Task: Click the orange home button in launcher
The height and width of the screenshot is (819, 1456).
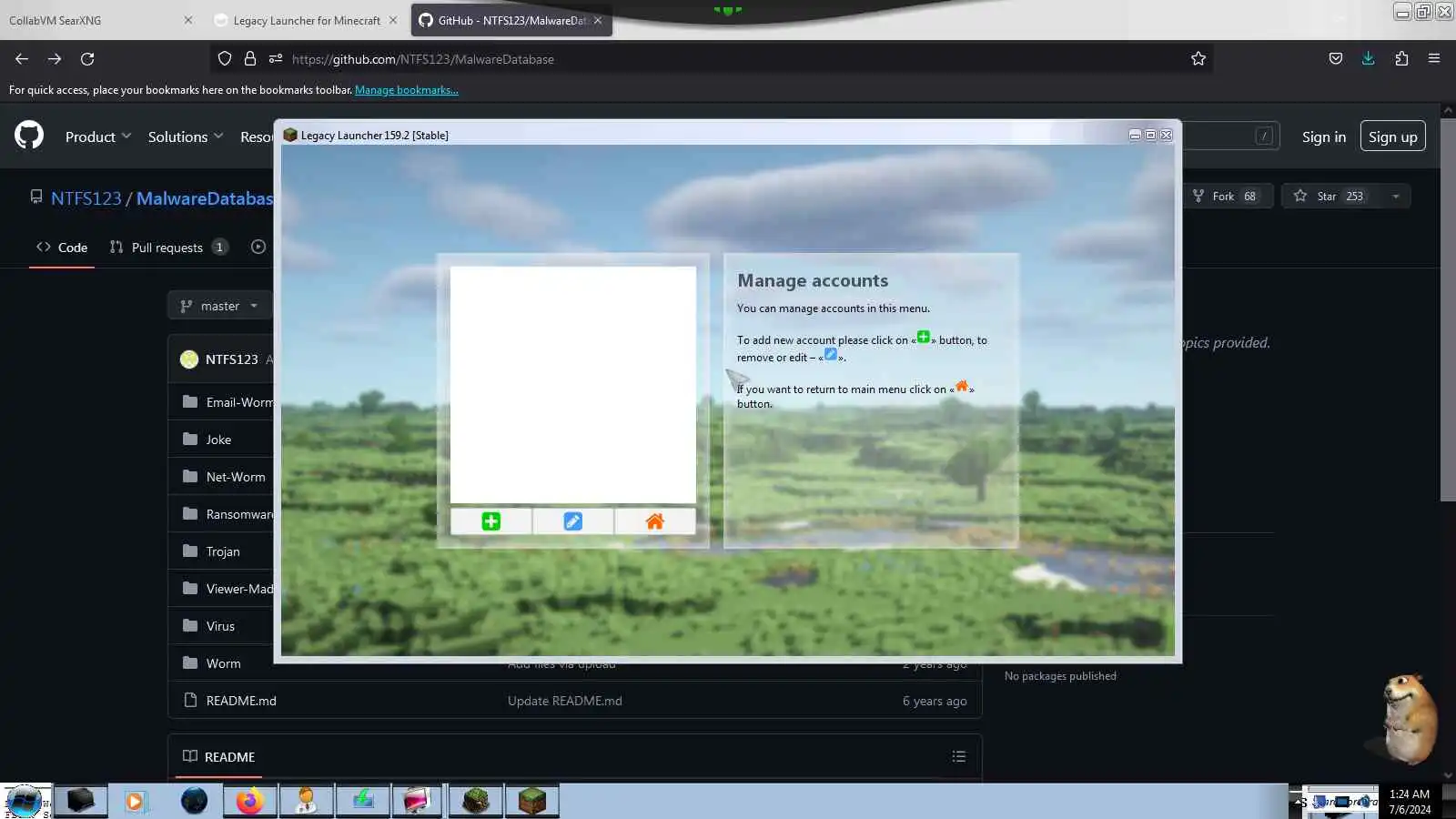Action: coord(654,521)
